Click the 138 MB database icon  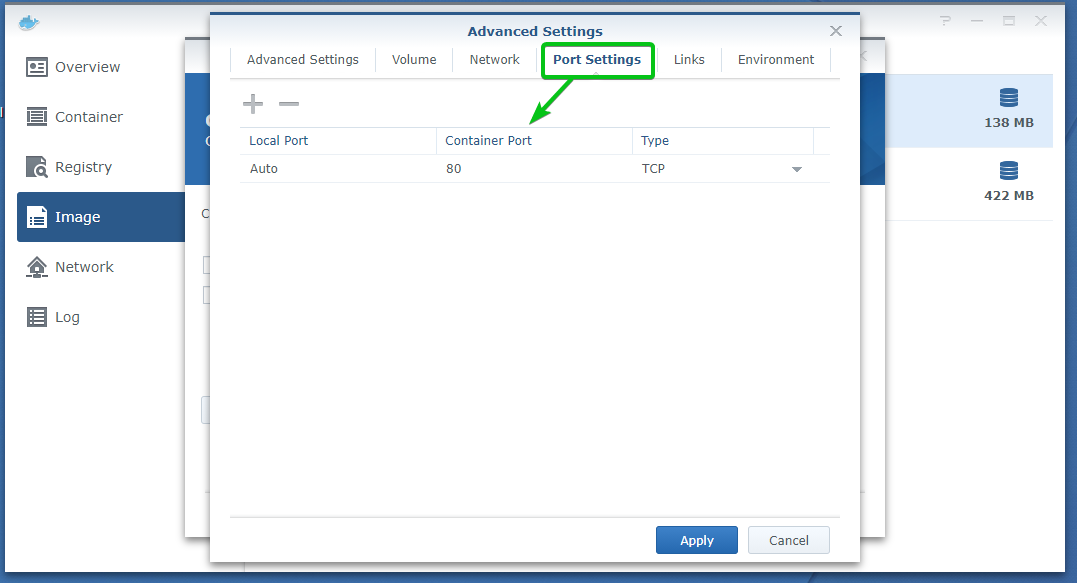point(1008,98)
